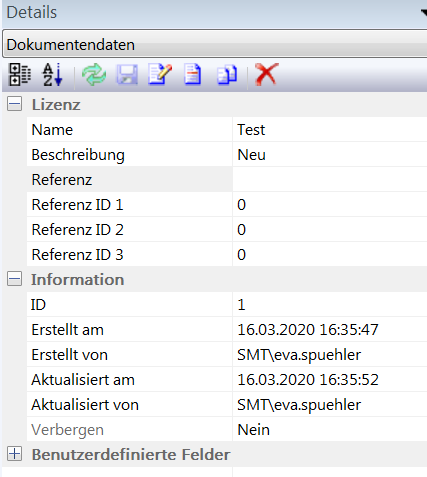Click the copy documents icon
The height and width of the screenshot is (477, 427).
(x=227, y=74)
